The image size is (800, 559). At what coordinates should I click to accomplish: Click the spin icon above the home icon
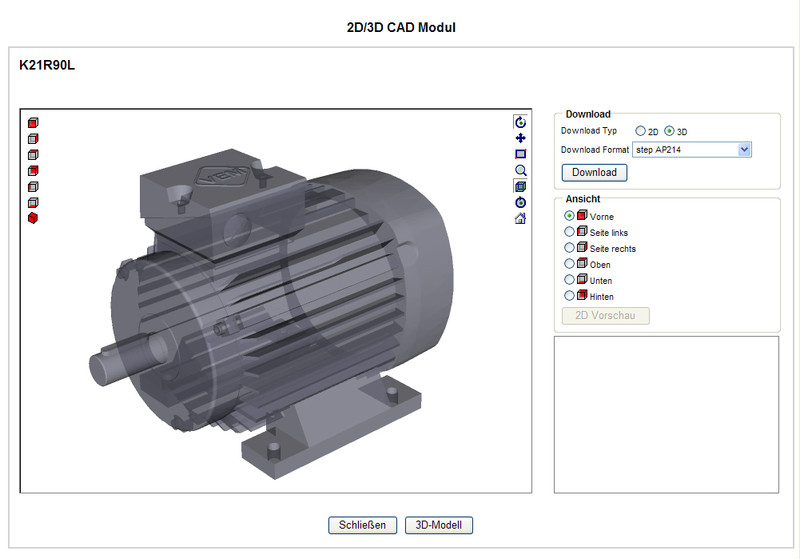520,202
